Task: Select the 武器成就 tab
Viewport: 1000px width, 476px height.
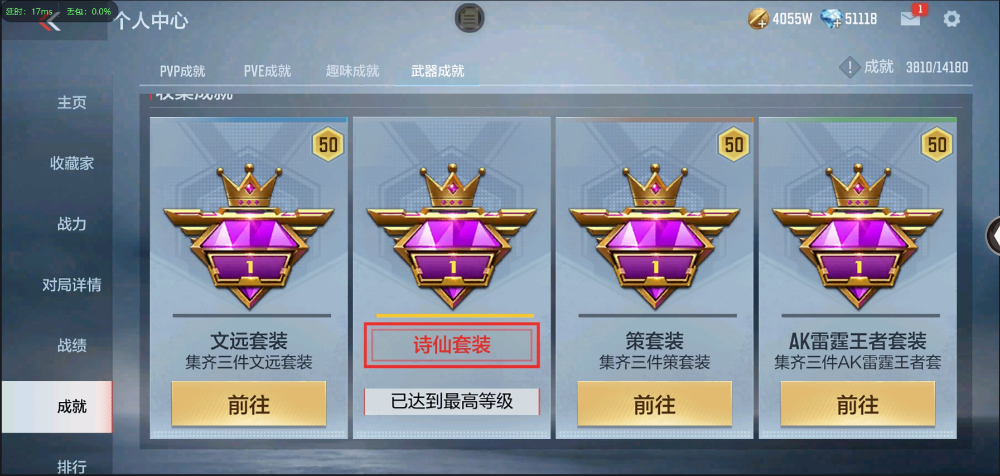Action: pos(438,71)
